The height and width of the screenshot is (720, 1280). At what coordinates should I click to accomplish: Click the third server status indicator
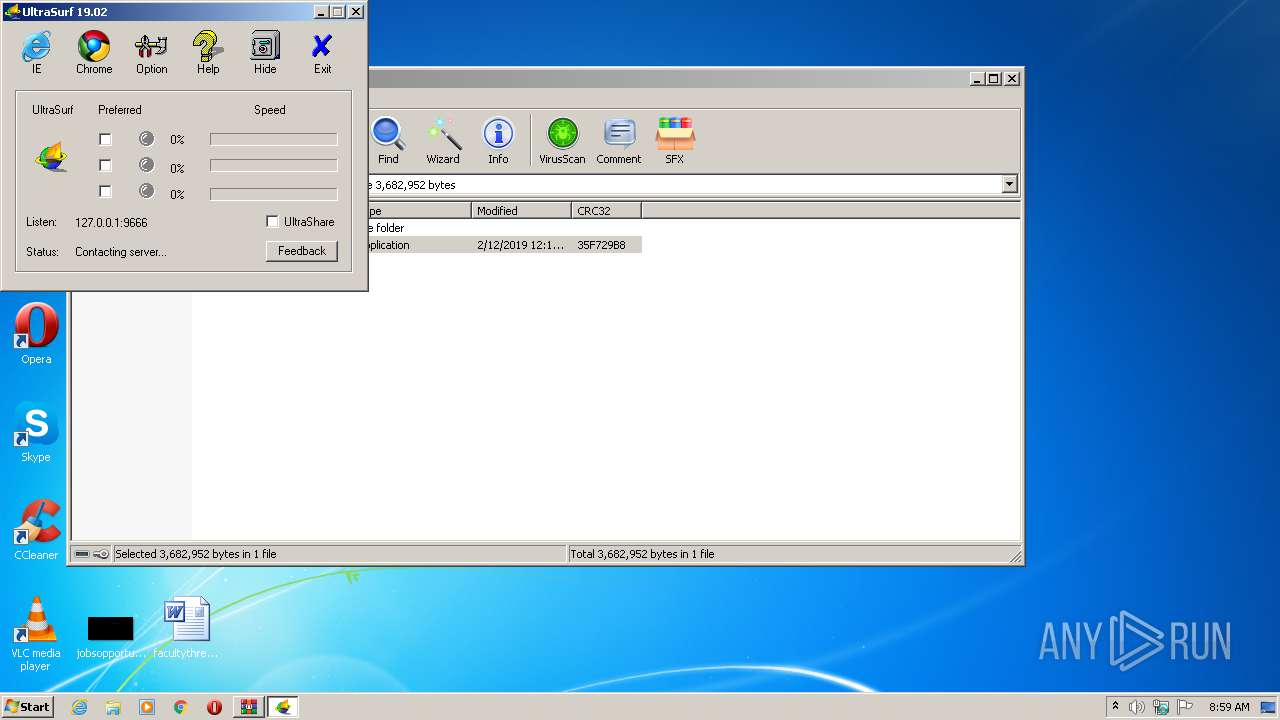[x=146, y=191]
